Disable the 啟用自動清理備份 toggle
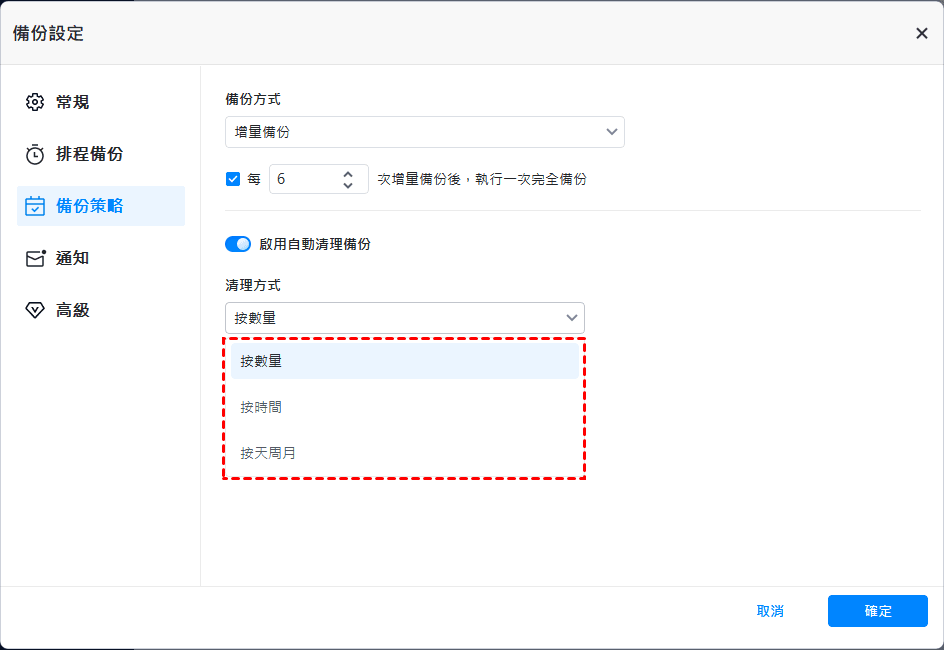This screenshot has width=944, height=650. [238, 244]
